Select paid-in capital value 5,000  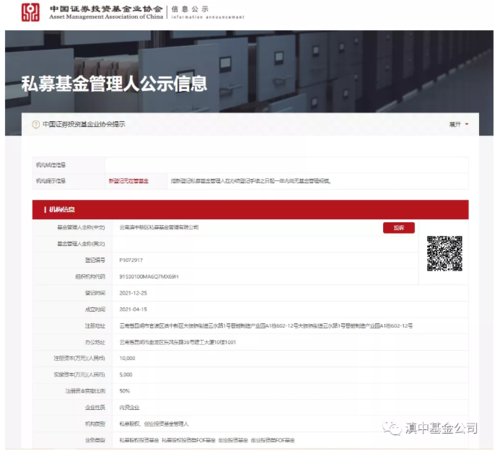(x=126, y=375)
